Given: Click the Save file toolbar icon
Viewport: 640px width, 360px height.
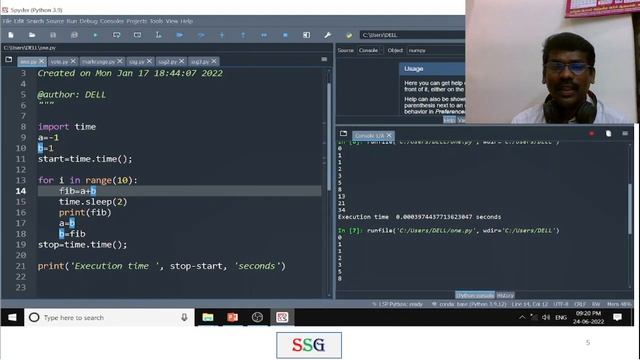Looking at the screenshot, I should point(53,35).
